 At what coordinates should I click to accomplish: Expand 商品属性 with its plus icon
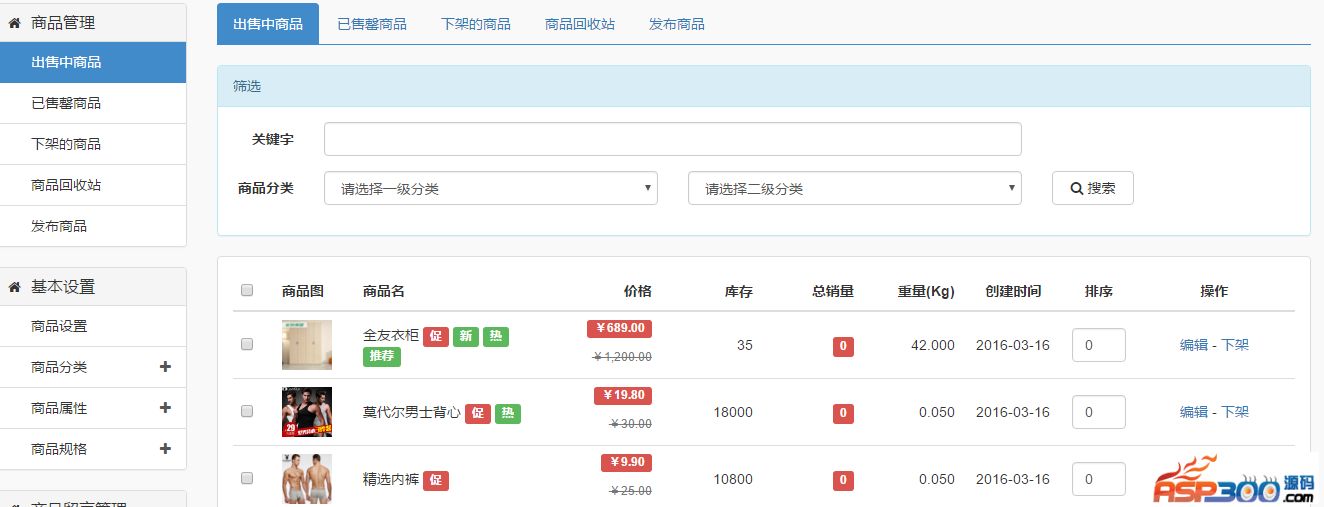[165, 408]
